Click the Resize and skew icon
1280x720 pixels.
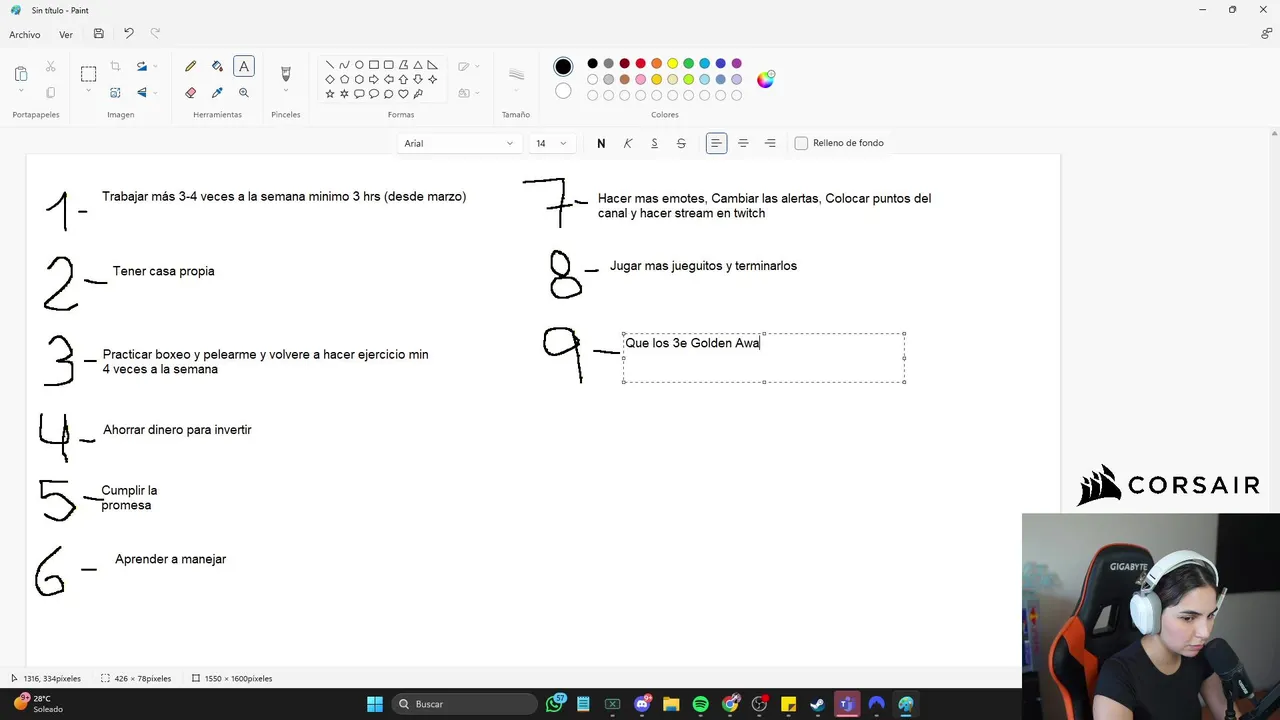(115, 92)
